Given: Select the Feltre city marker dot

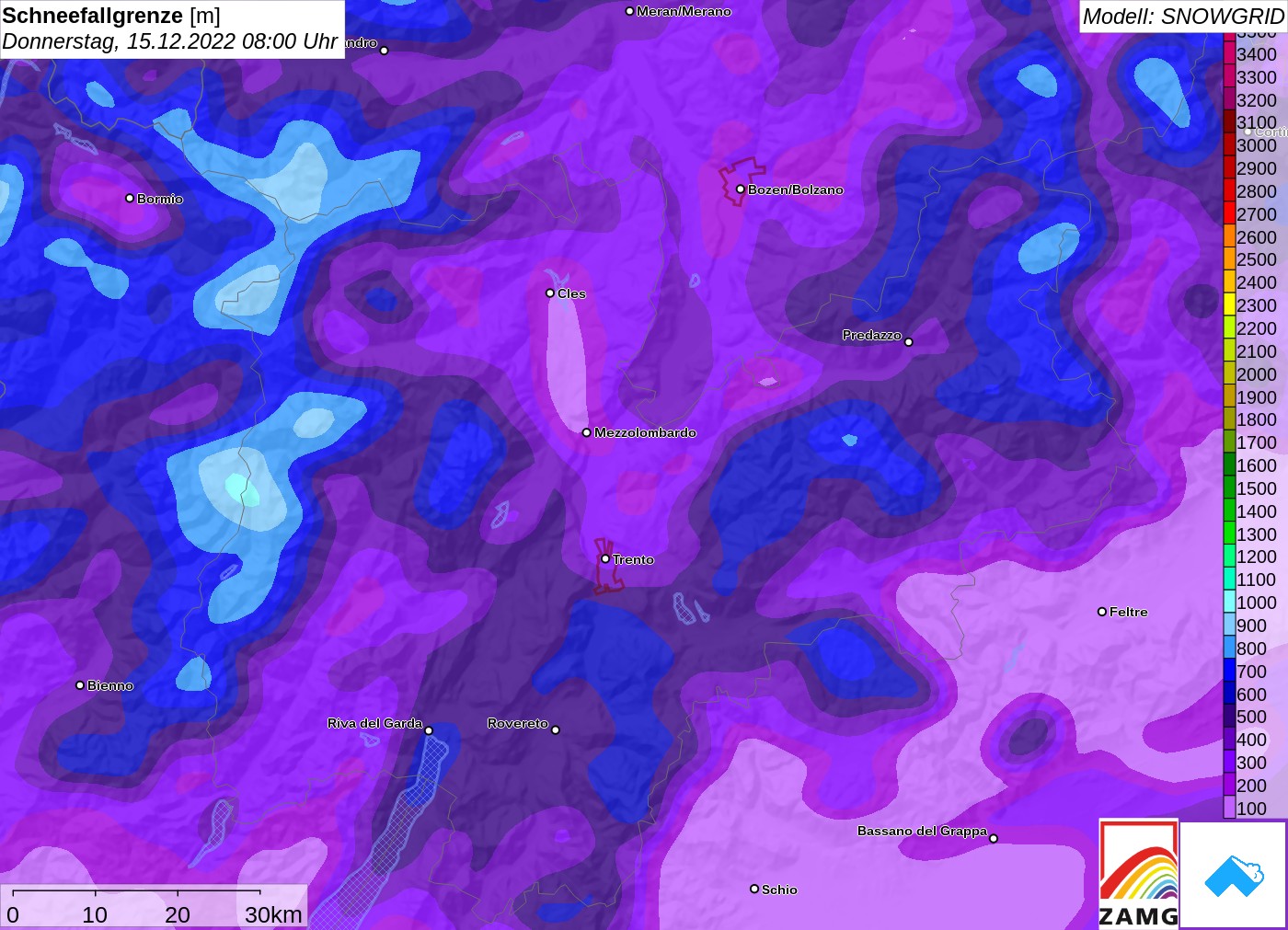Looking at the screenshot, I should pos(1102,612).
